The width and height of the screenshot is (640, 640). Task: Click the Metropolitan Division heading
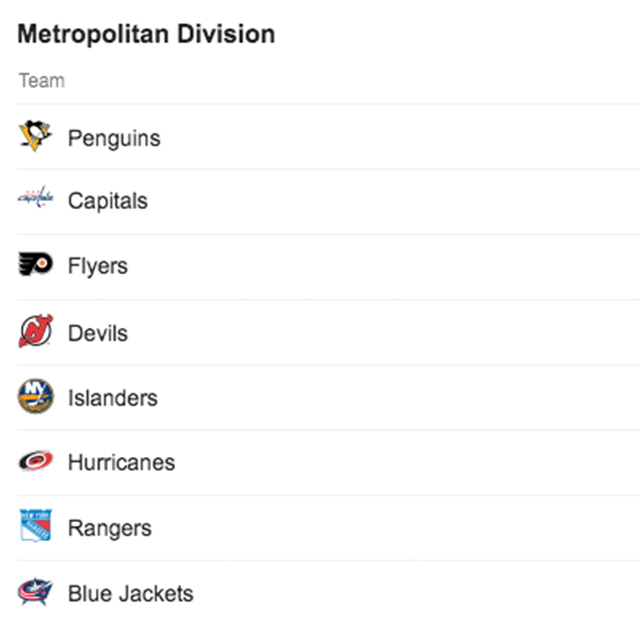tap(146, 34)
